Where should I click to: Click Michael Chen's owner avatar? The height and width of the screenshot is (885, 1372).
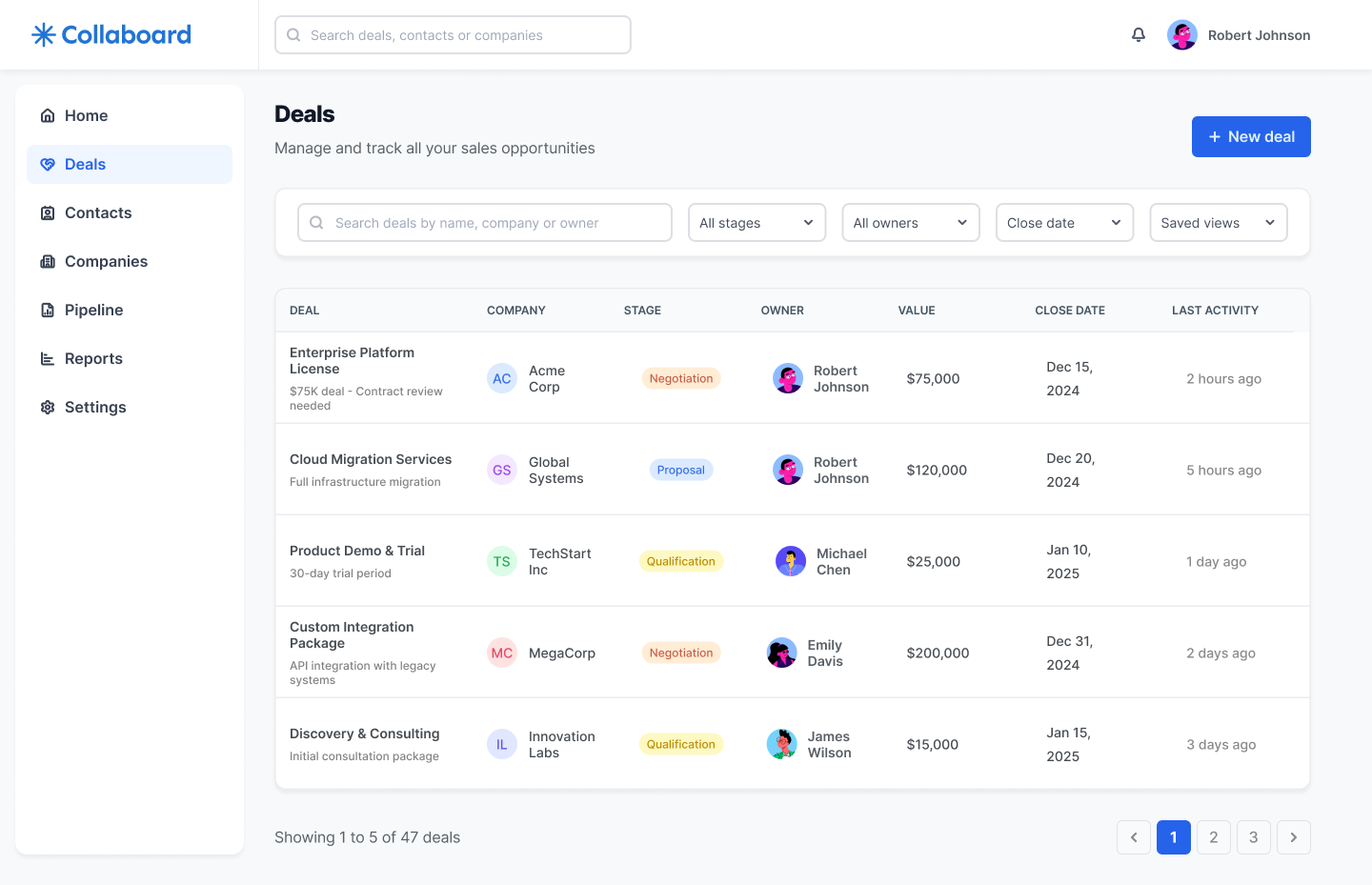790,562
